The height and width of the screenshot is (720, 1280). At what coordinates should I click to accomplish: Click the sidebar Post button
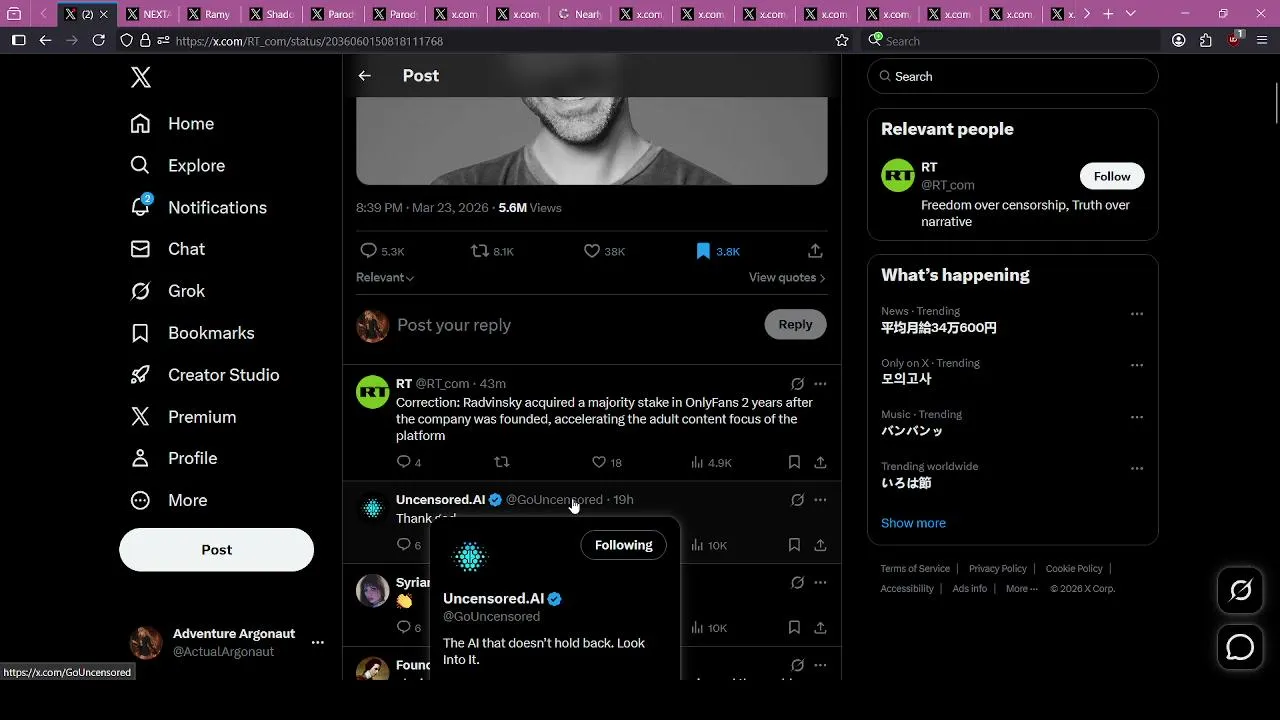point(216,550)
